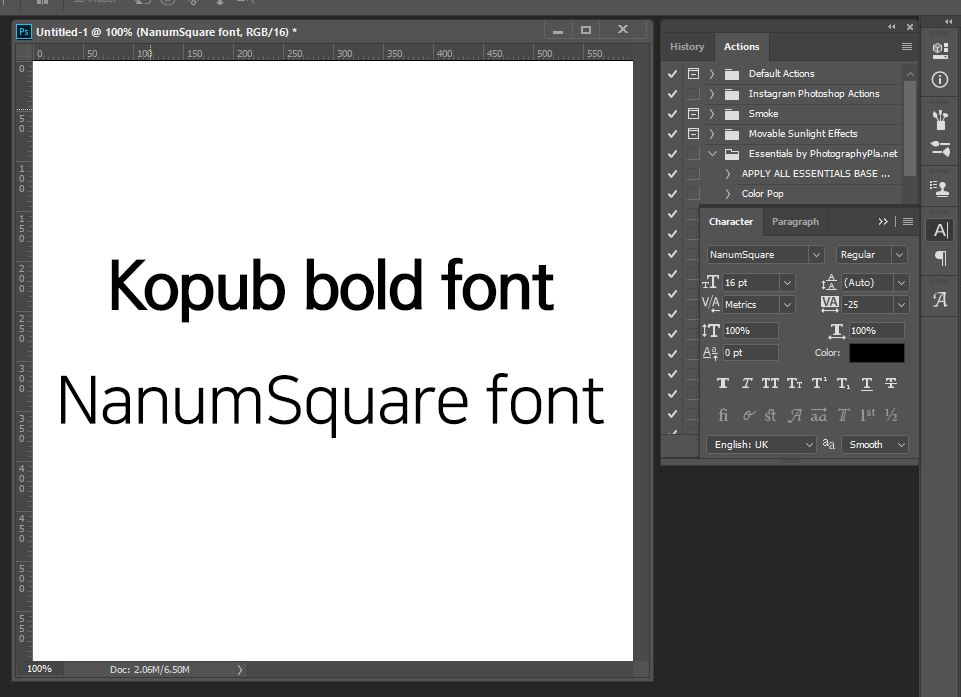
Task: Select the APPLY ALL ESSENTIALS BASE action
Action: click(x=815, y=174)
